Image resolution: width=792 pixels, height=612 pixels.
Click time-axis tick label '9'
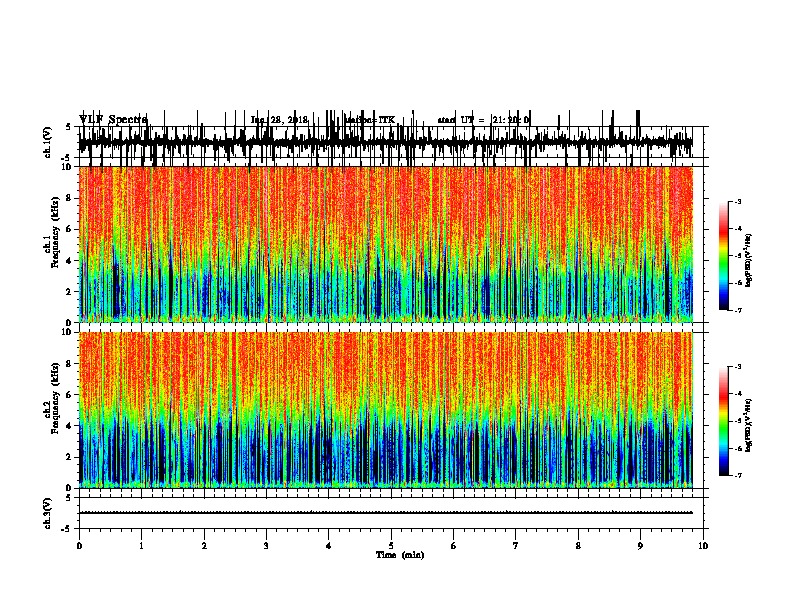pos(640,546)
